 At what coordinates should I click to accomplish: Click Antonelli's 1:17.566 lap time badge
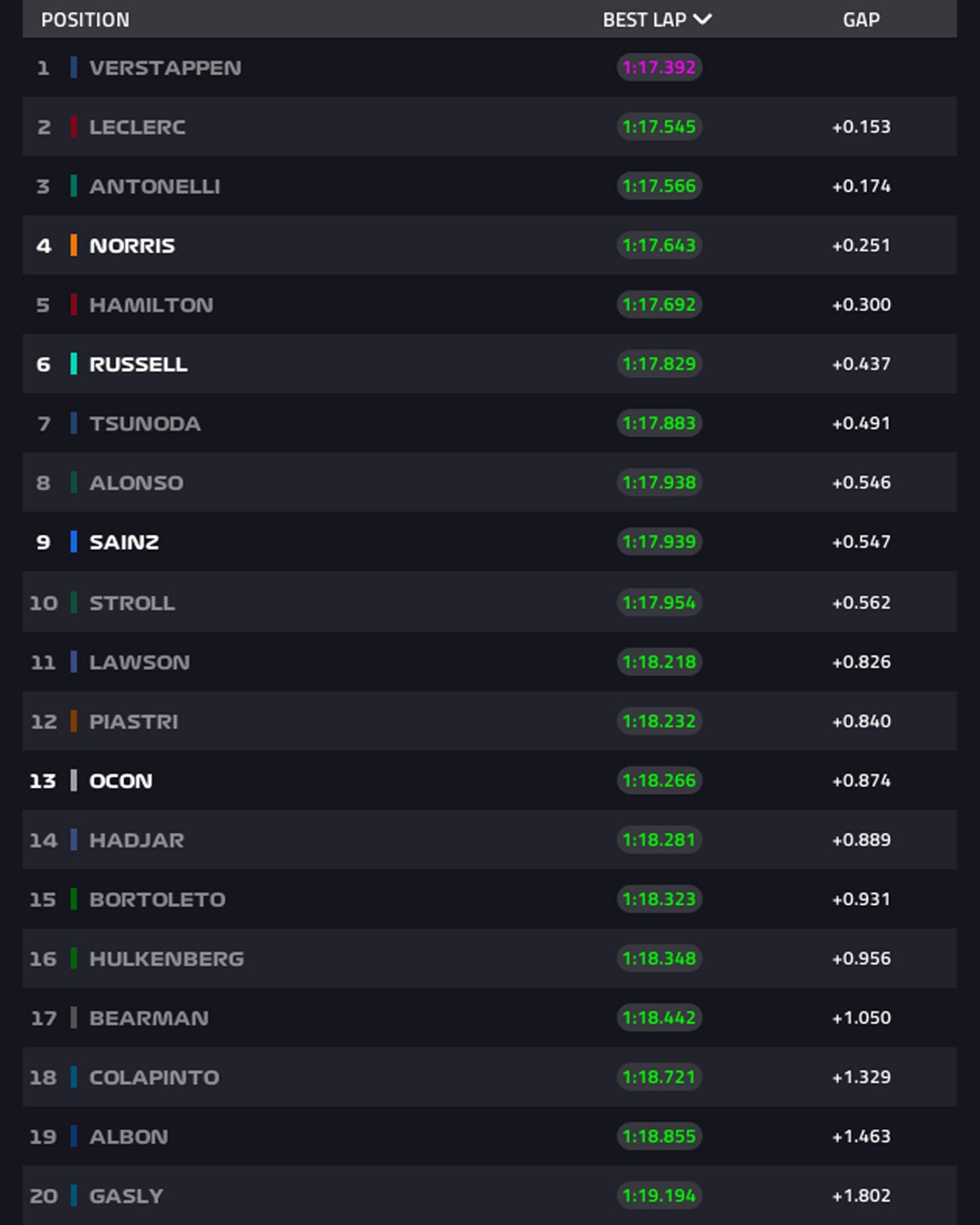click(659, 186)
